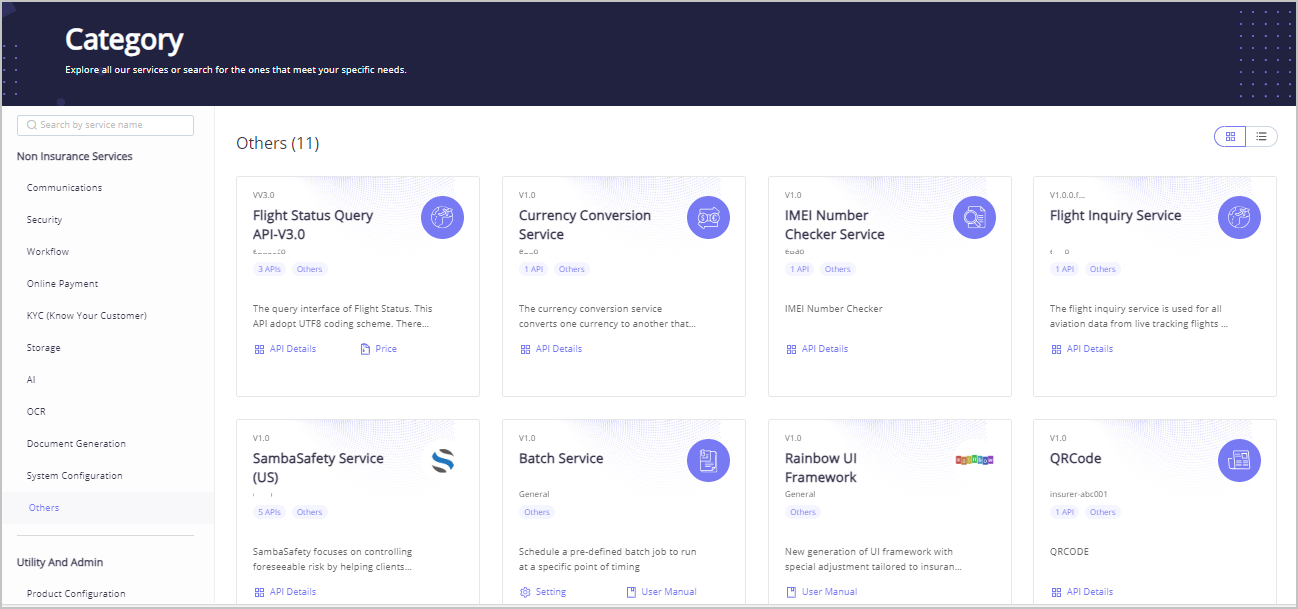Image resolution: width=1298 pixels, height=609 pixels.
Task: Click the search by service name field
Action: 105,125
